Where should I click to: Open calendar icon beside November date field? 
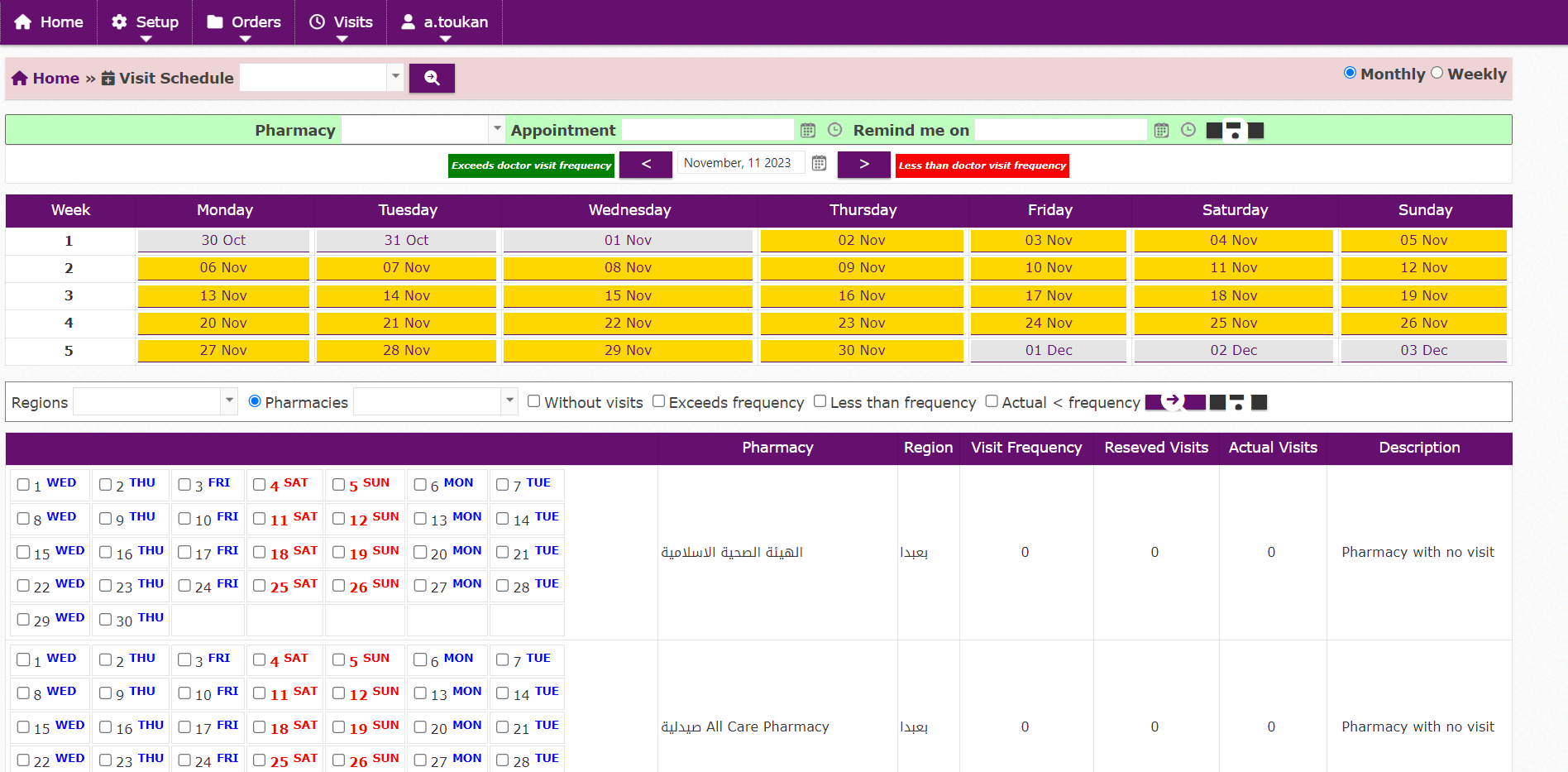tap(819, 163)
